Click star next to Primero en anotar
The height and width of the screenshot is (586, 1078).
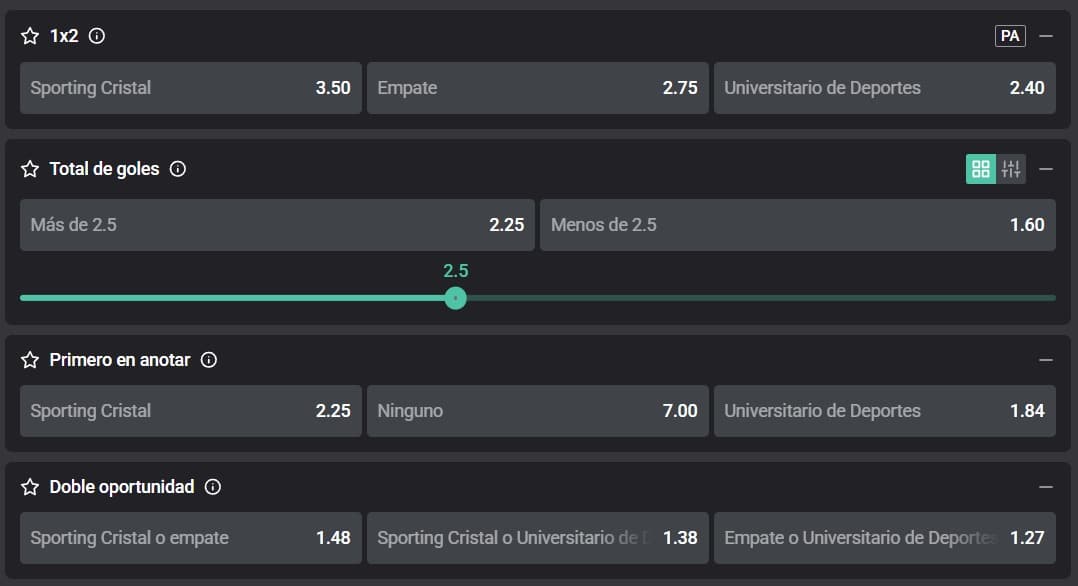[30, 360]
